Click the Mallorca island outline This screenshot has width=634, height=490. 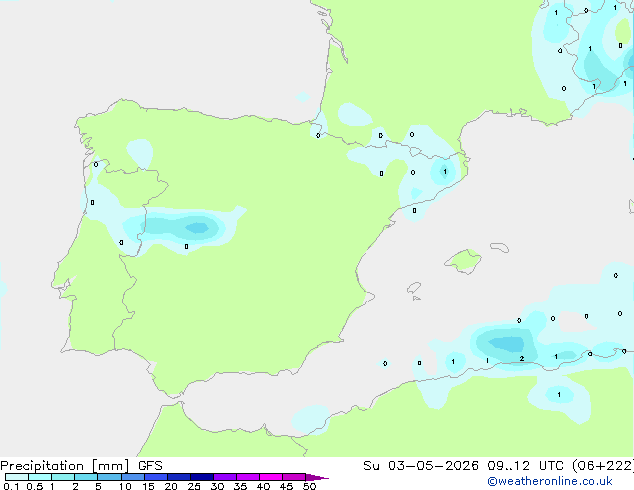point(463,262)
